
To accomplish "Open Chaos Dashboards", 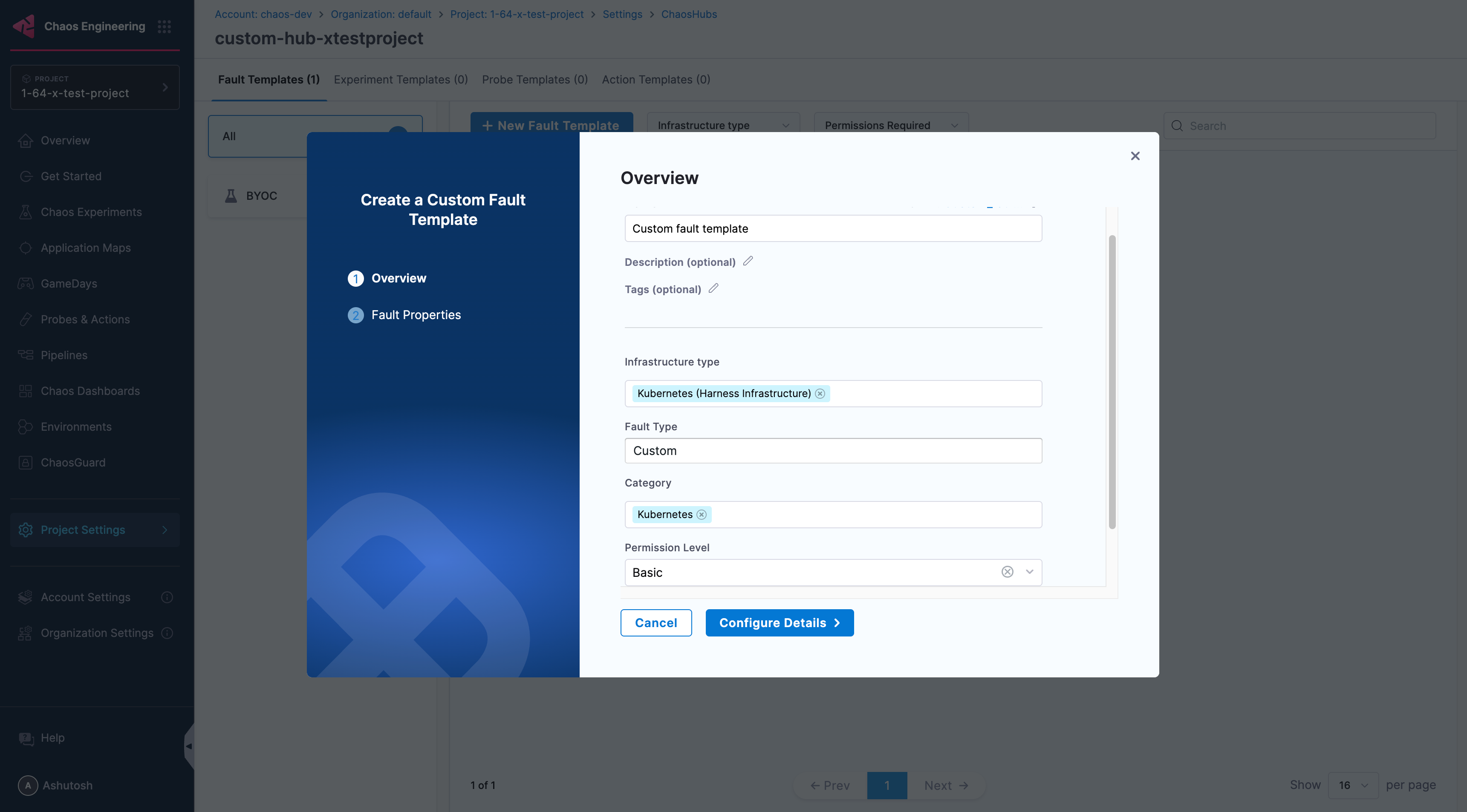I will 90,391.
